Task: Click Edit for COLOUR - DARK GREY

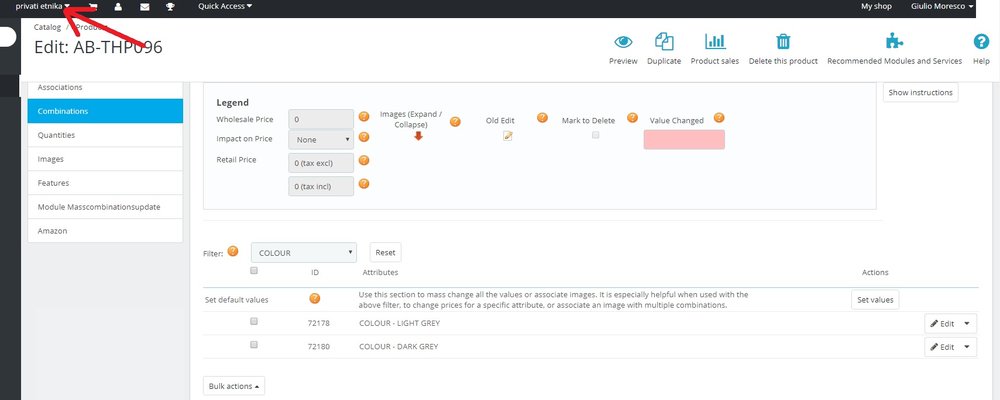Action: click(942, 346)
